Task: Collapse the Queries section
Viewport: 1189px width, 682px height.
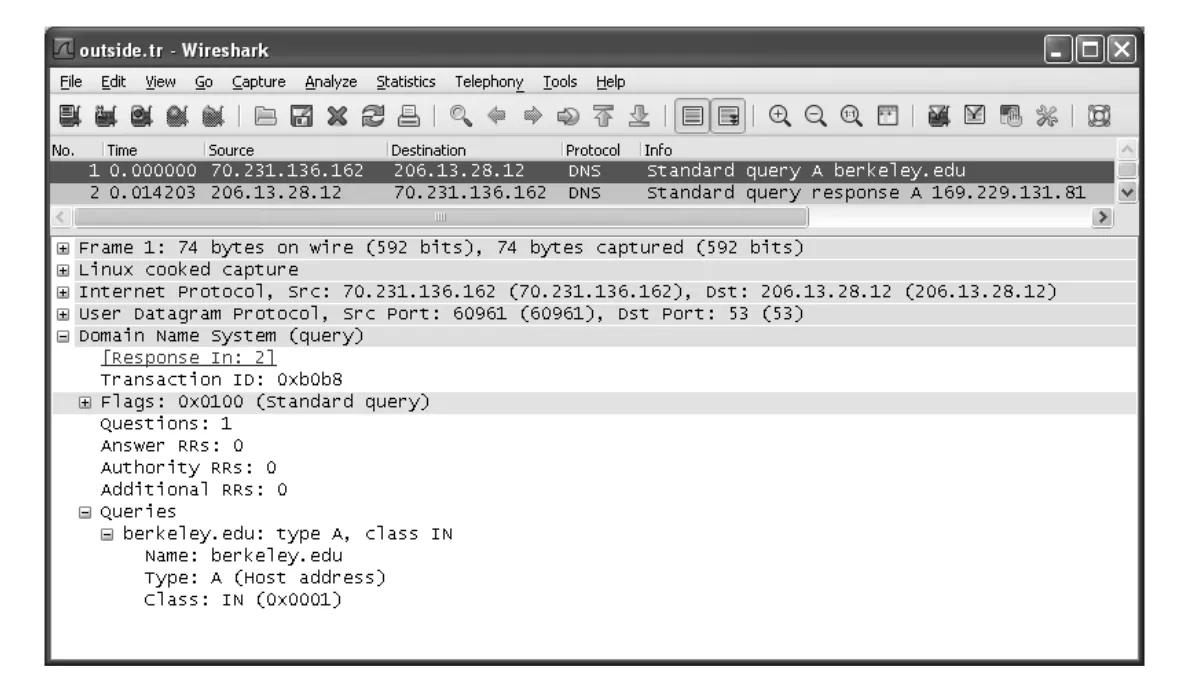Action: [85, 512]
